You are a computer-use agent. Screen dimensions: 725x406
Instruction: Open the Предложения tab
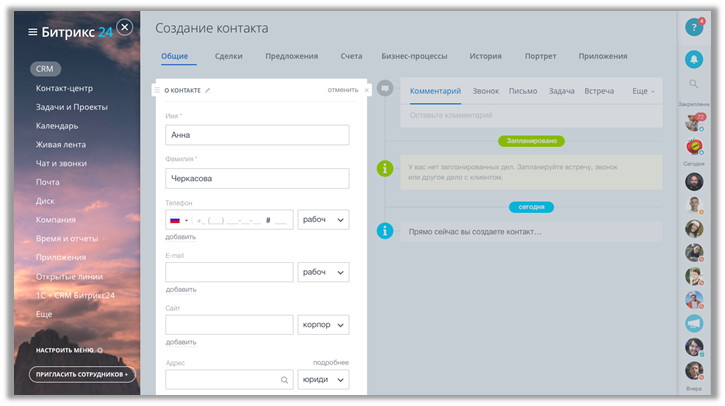click(x=291, y=56)
